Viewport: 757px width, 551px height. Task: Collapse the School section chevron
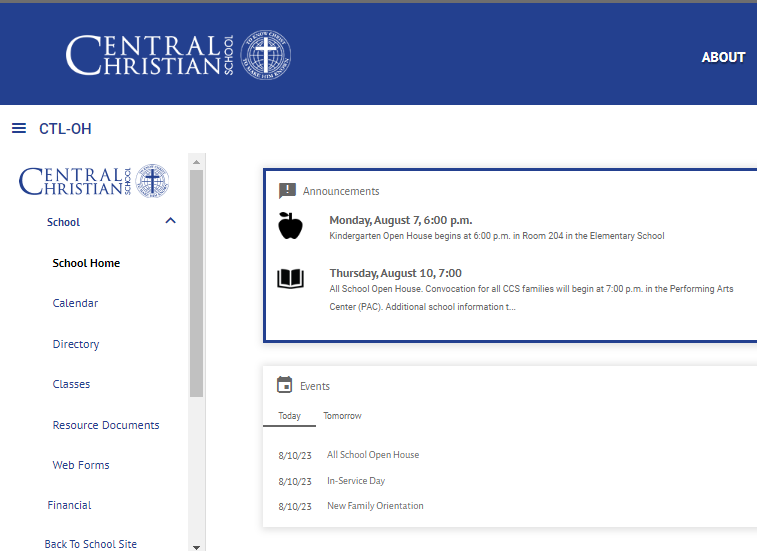click(170, 221)
